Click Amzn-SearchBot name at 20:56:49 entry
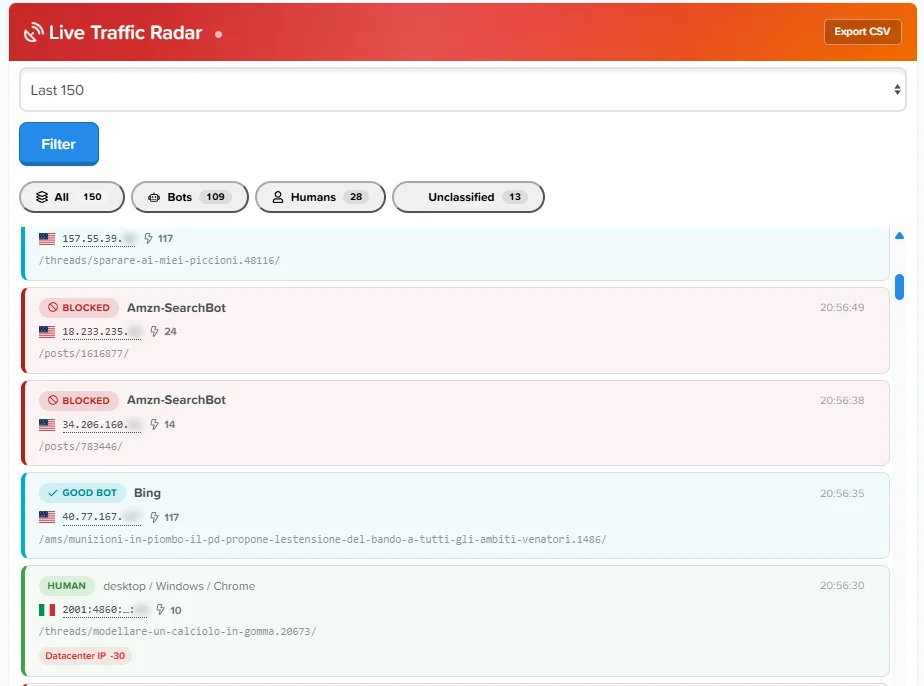The height and width of the screenshot is (686, 924). (x=176, y=308)
